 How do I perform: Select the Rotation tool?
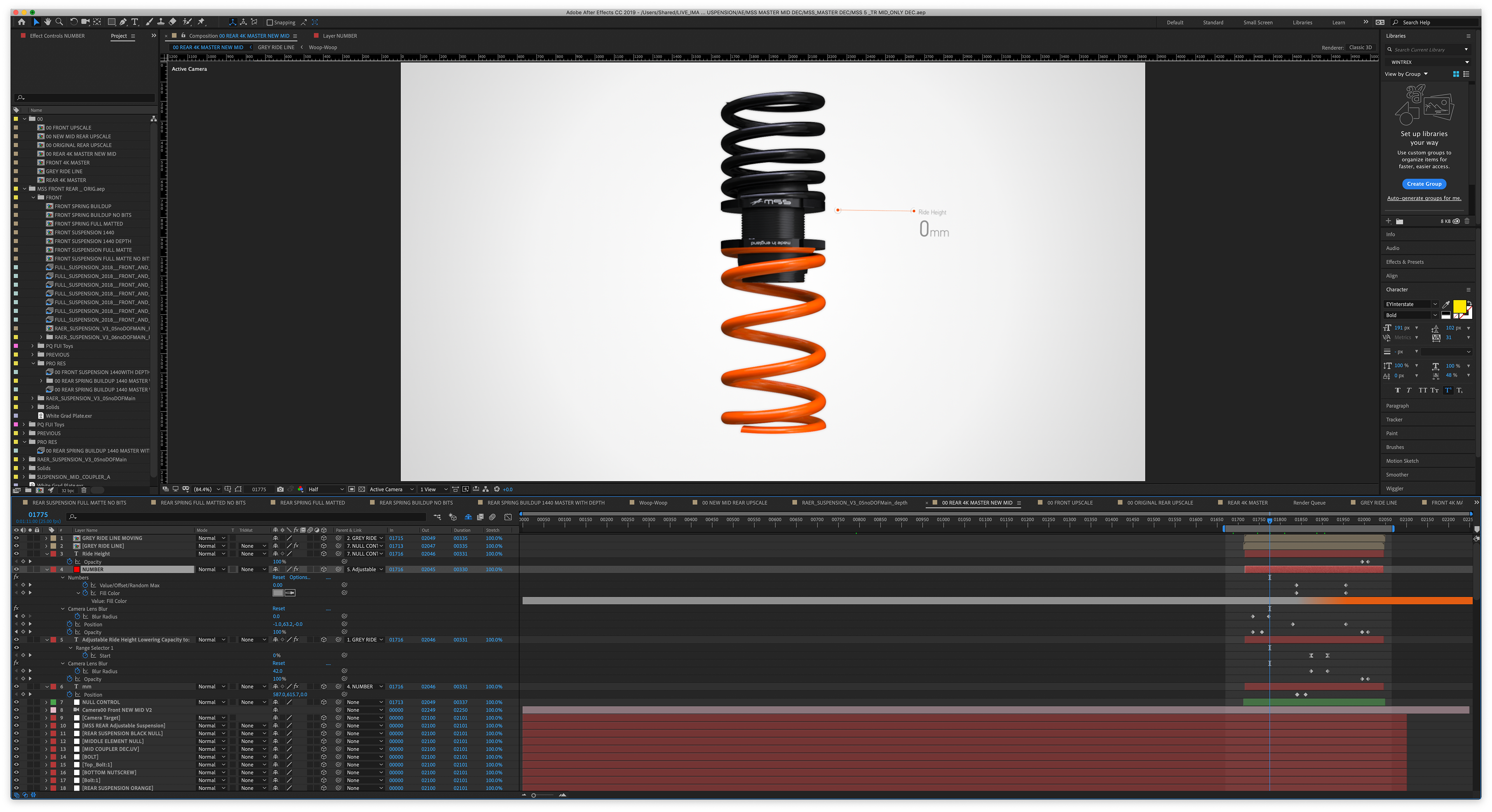[x=73, y=22]
